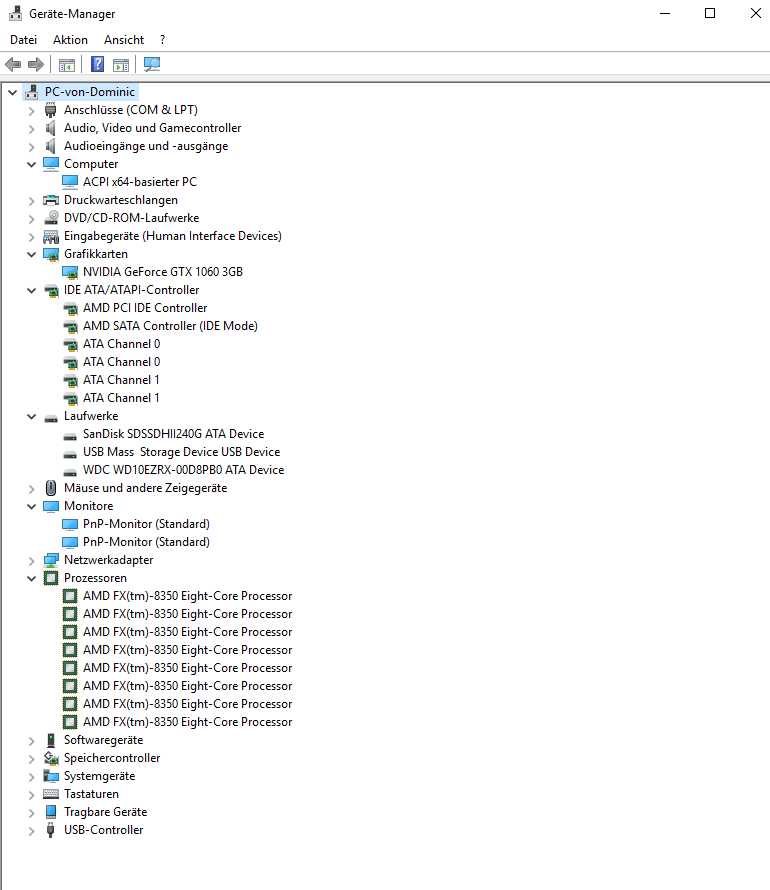Collapse the Prozessoren node
Image resolution: width=770 pixels, height=890 pixels.
tap(32, 578)
